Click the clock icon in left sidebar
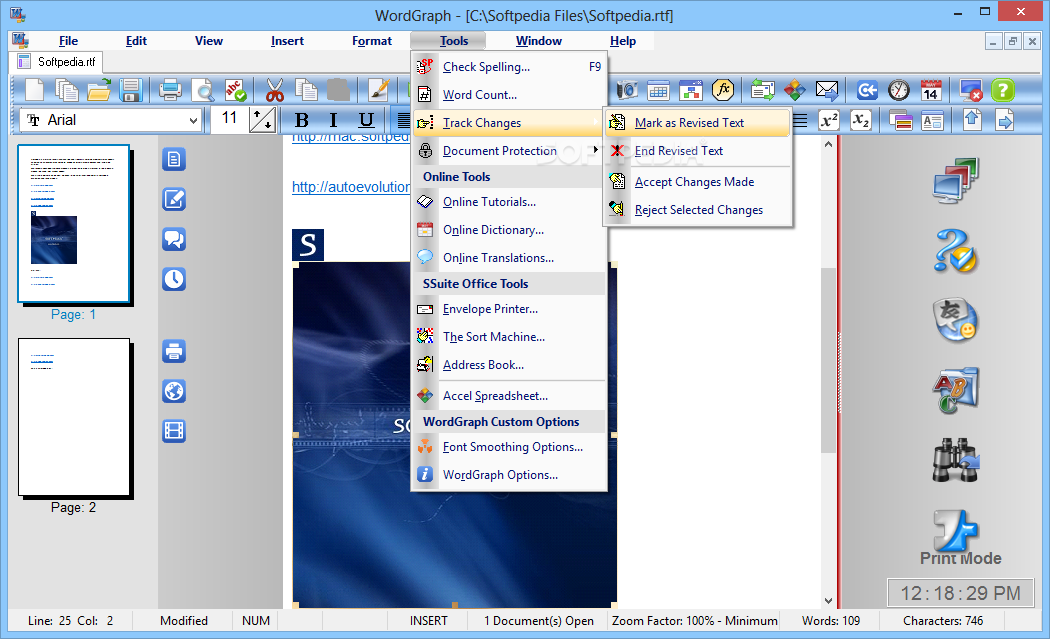This screenshot has height=639, width=1050. click(x=174, y=279)
